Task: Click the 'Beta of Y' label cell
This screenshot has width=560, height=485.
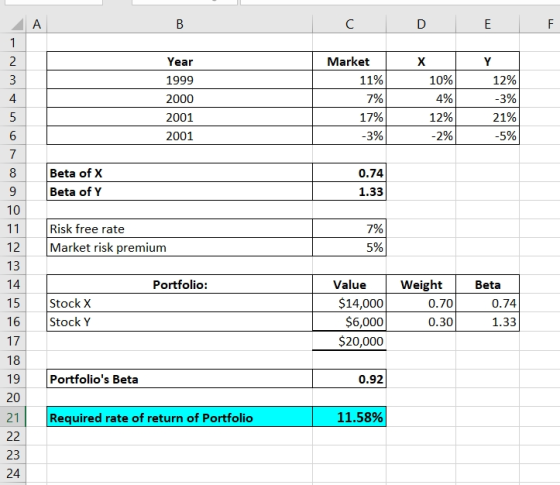Action: pyautogui.click(x=179, y=191)
